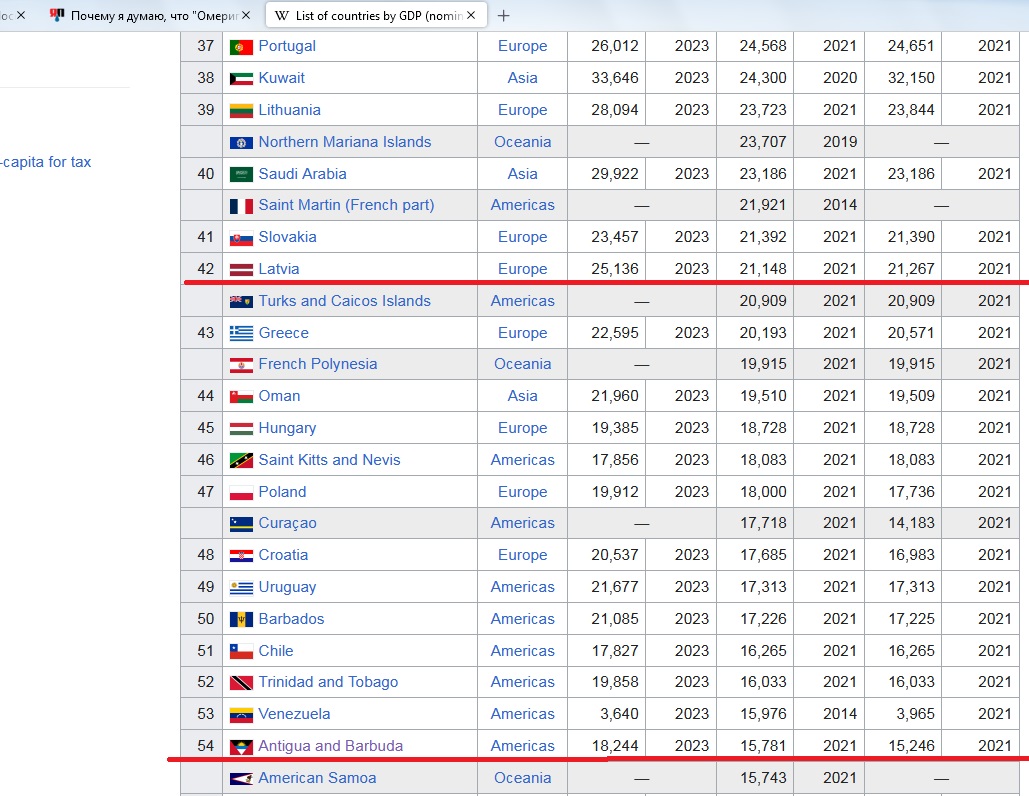Click the Saint Kitts and Nevis flag icon

[x=241, y=461]
